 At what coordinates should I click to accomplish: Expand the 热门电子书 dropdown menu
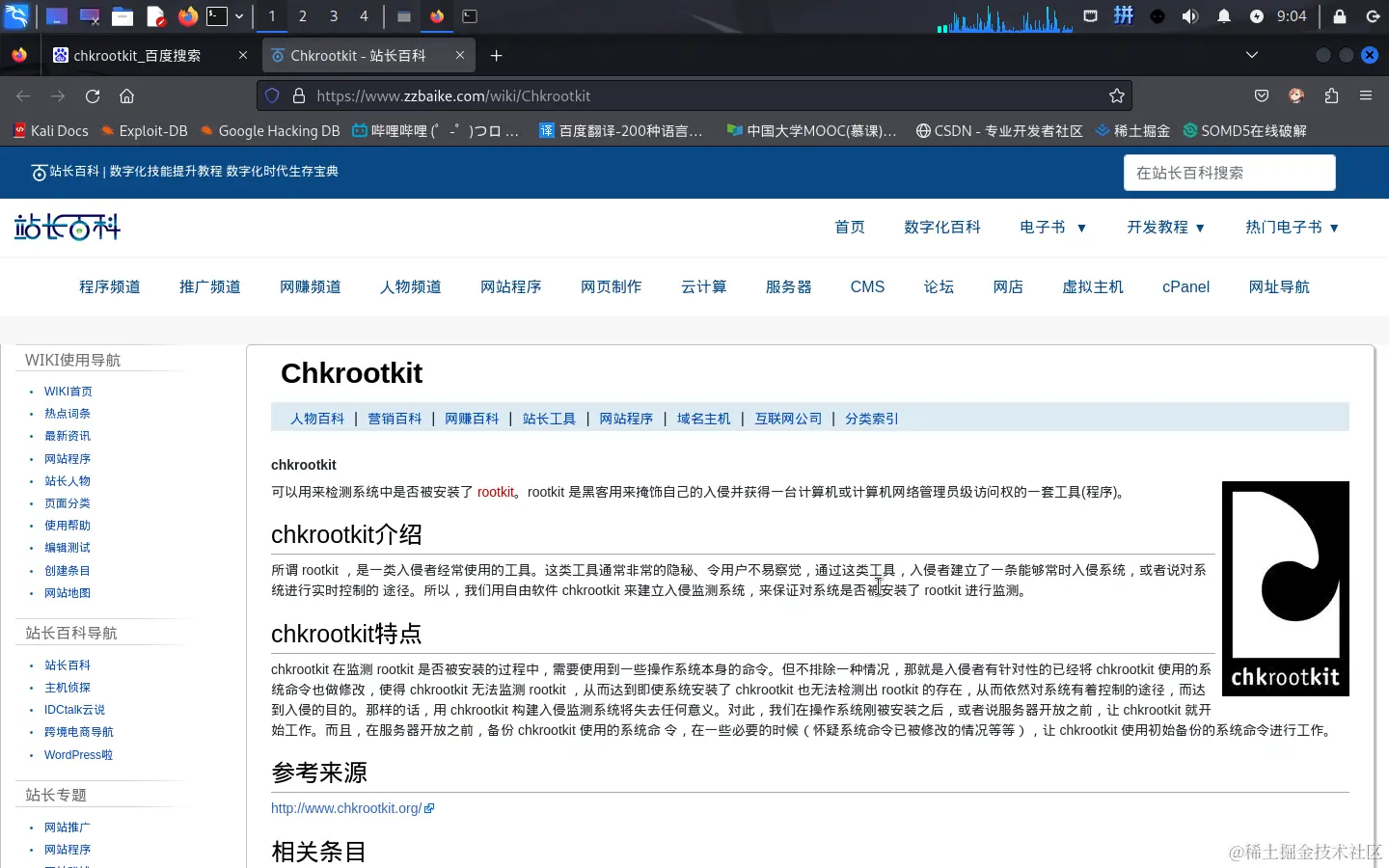(1293, 228)
